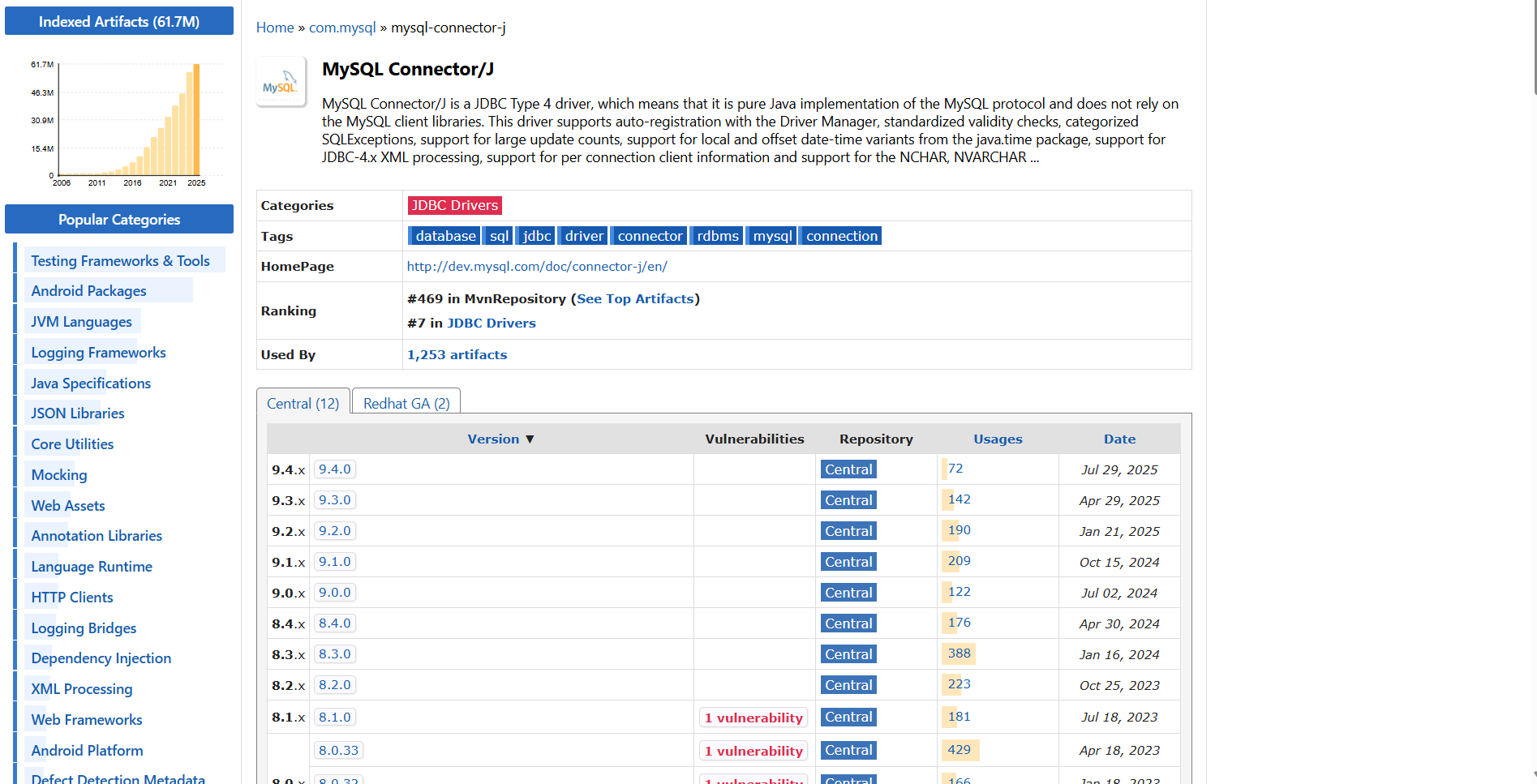Click Central repository badge for 9.4.0
This screenshot has height=784, width=1537.
pyautogui.click(x=848, y=469)
